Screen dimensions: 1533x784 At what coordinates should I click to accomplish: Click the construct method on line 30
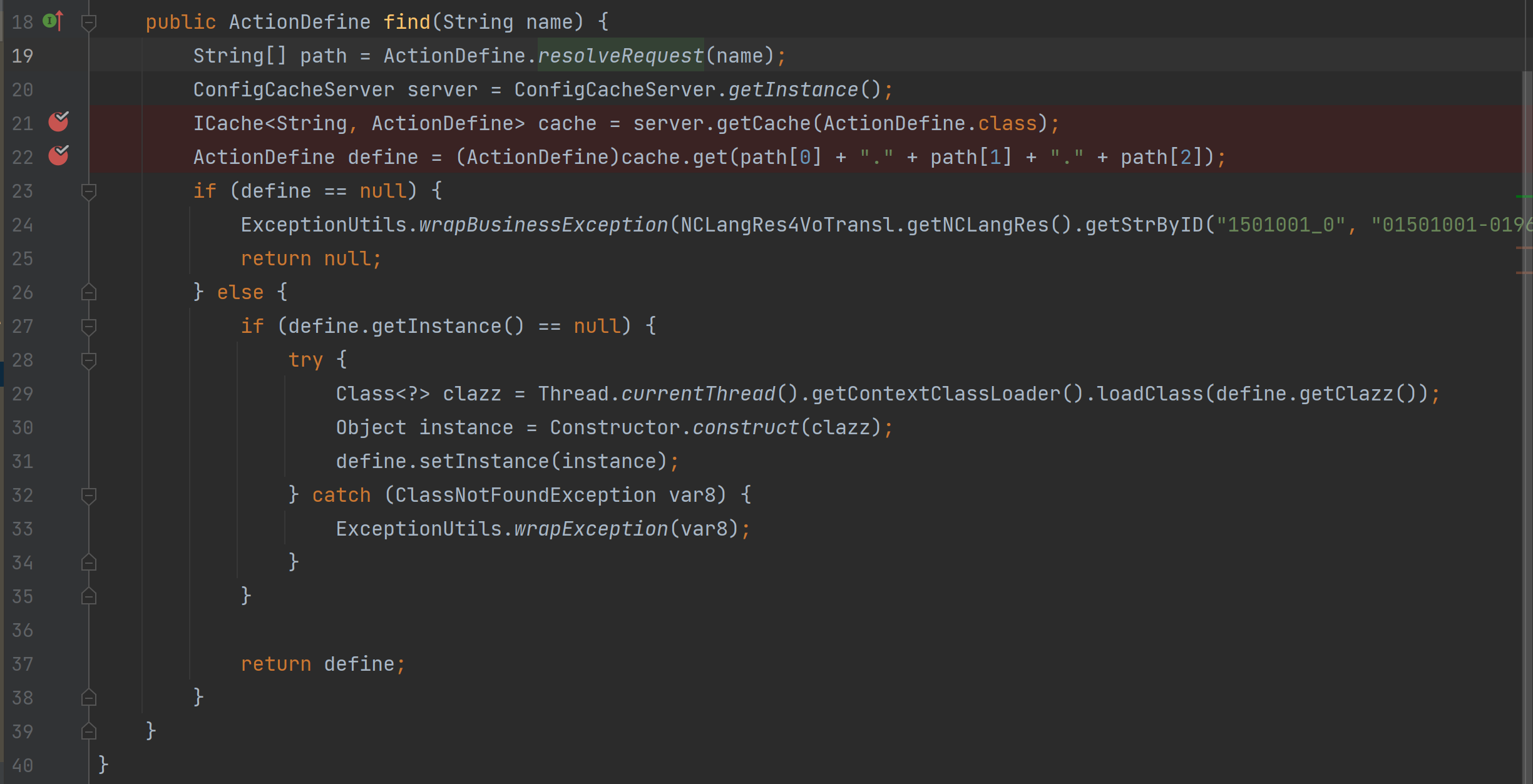745,427
